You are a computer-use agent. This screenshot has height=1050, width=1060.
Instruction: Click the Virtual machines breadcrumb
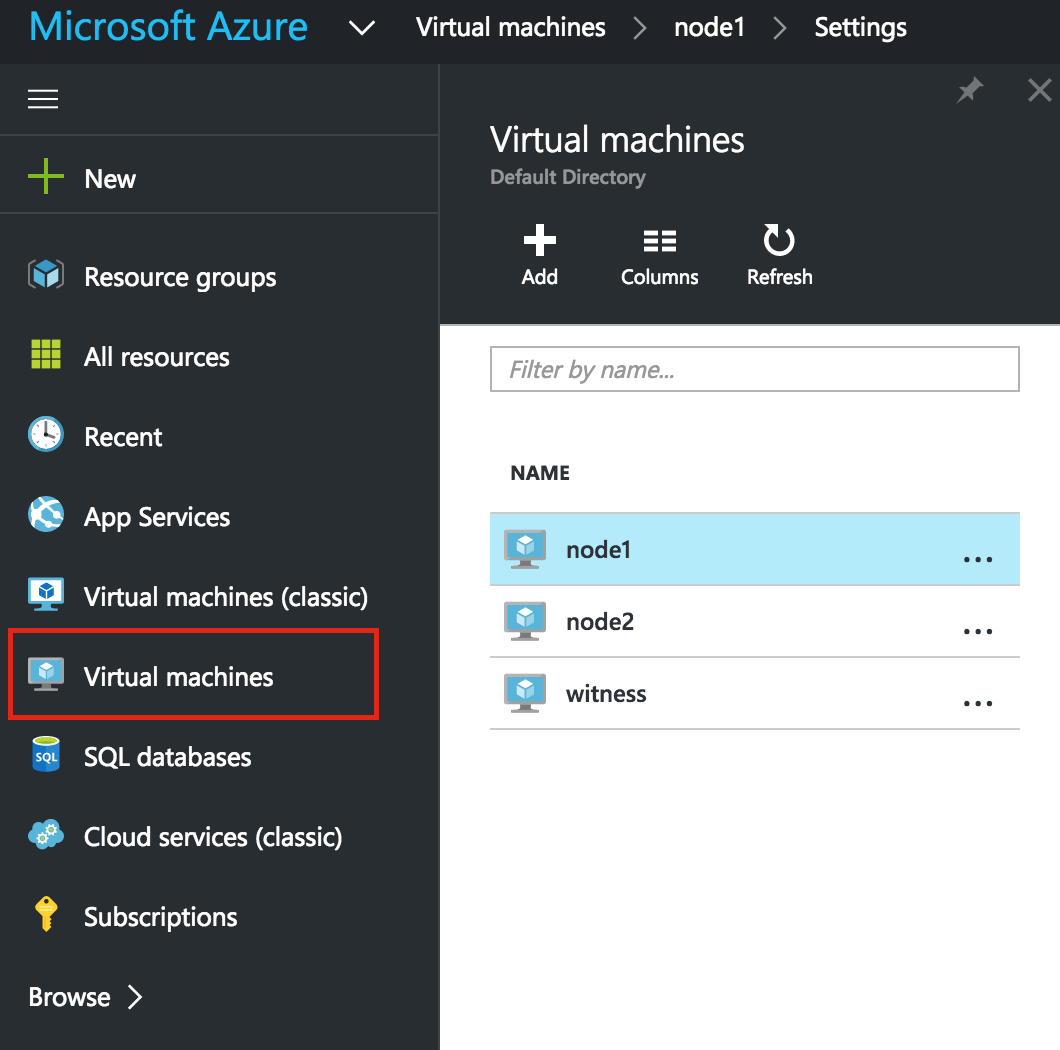point(510,28)
